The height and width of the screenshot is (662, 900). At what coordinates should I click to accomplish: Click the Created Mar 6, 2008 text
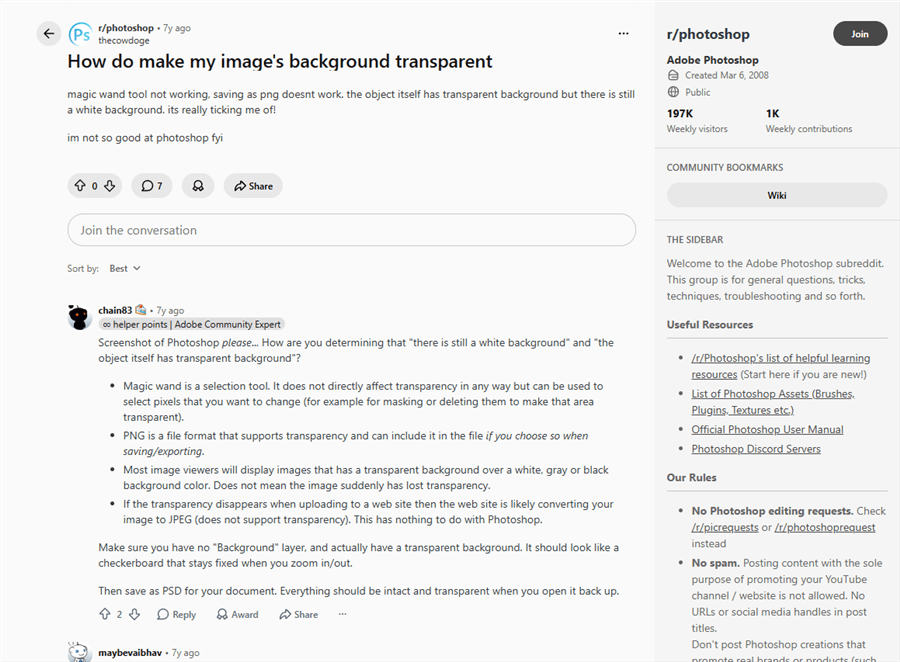727,75
